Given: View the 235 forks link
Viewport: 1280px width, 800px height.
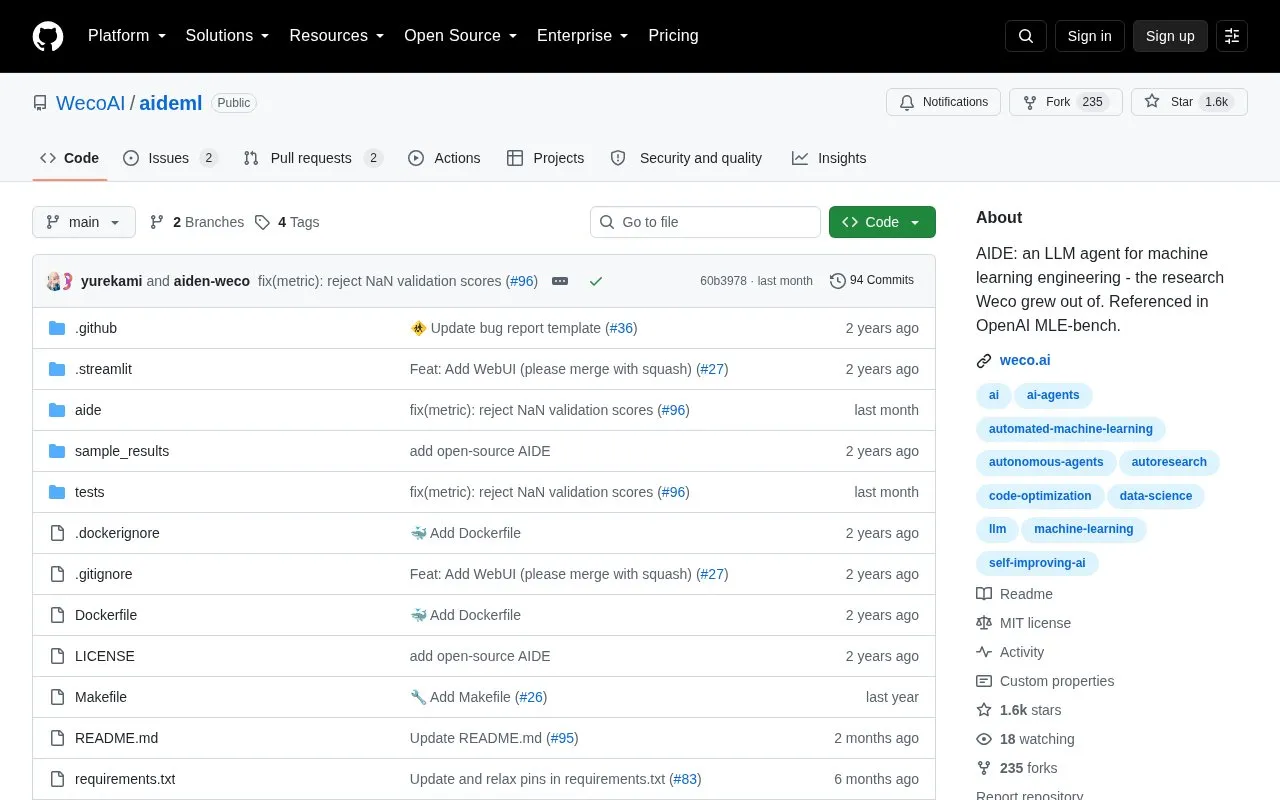Looking at the screenshot, I should point(1017,768).
